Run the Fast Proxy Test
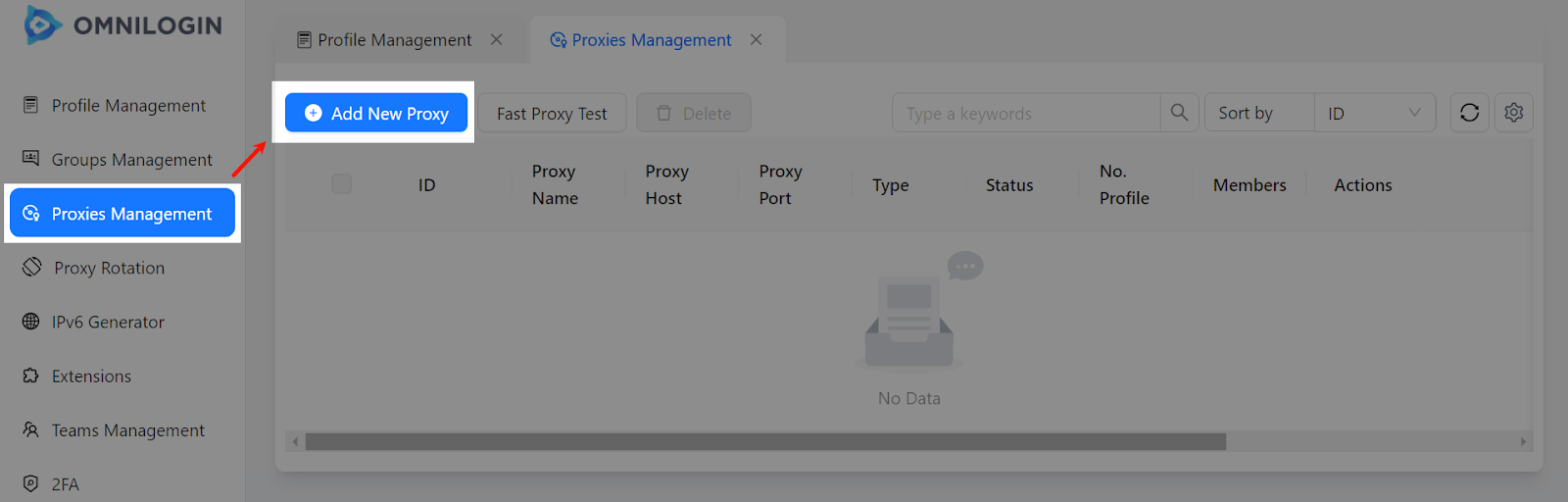The height and width of the screenshot is (502, 1568). coord(552,114)
